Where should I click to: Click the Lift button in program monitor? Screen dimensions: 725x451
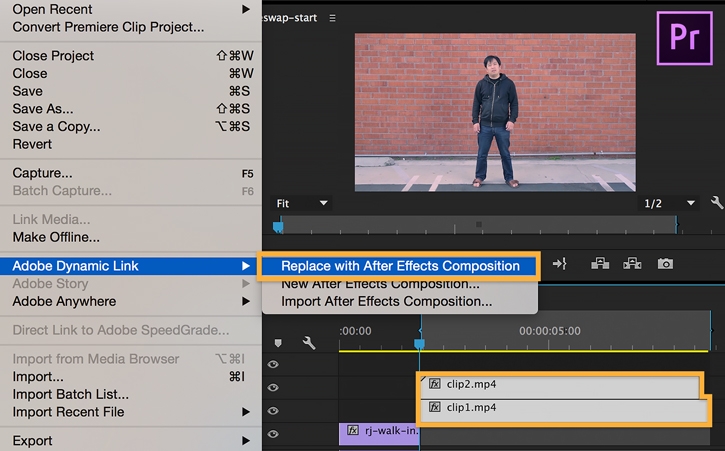tap(600, 264)
